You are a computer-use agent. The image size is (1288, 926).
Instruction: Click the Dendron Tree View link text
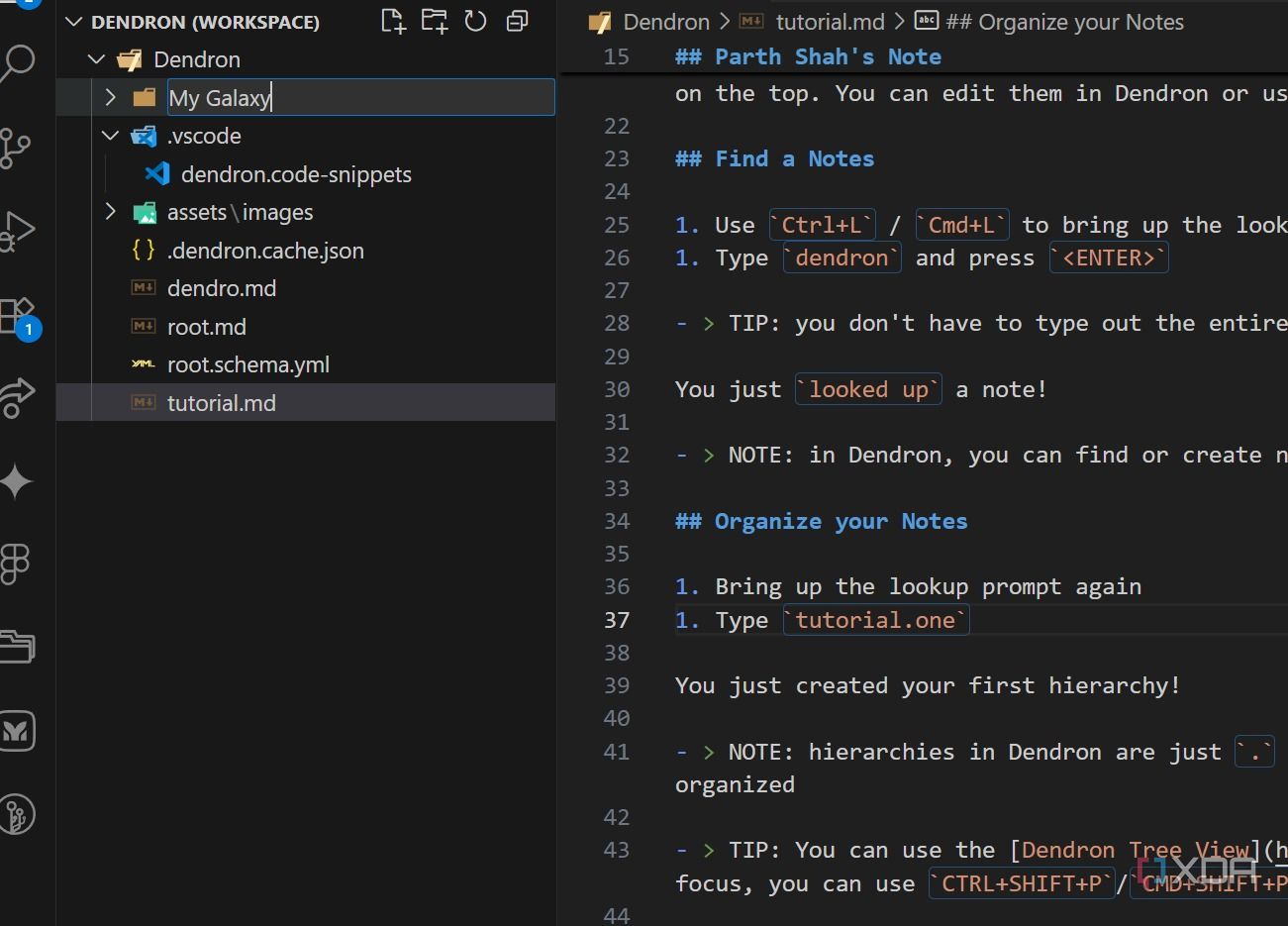coord(1136,850)
